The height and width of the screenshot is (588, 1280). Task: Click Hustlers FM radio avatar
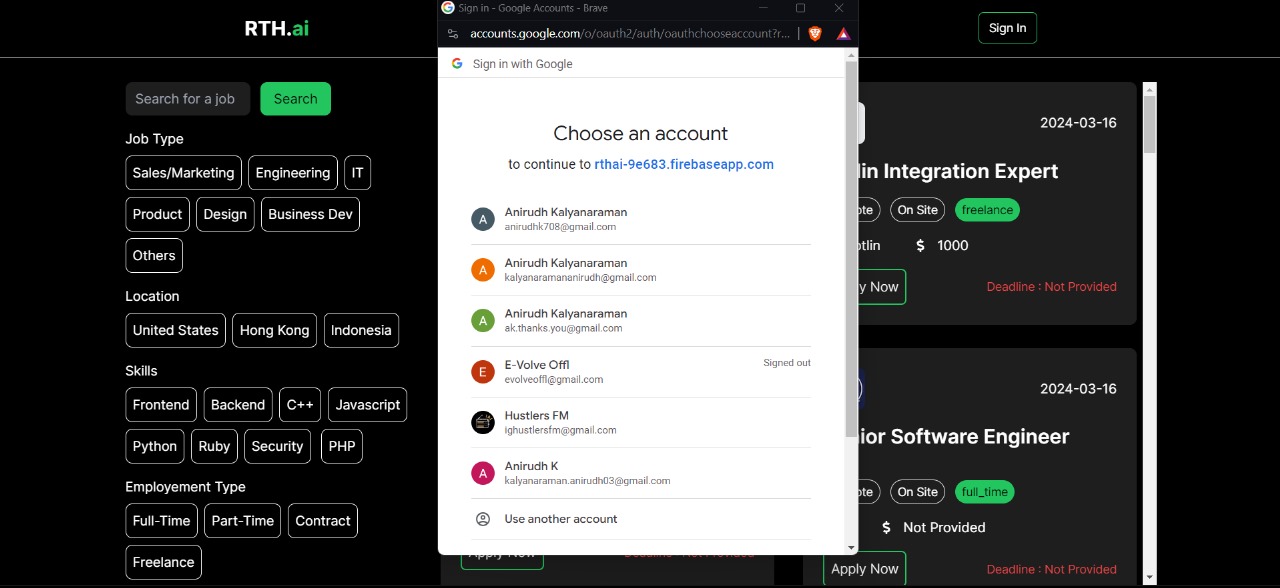[x=483, y=422]
